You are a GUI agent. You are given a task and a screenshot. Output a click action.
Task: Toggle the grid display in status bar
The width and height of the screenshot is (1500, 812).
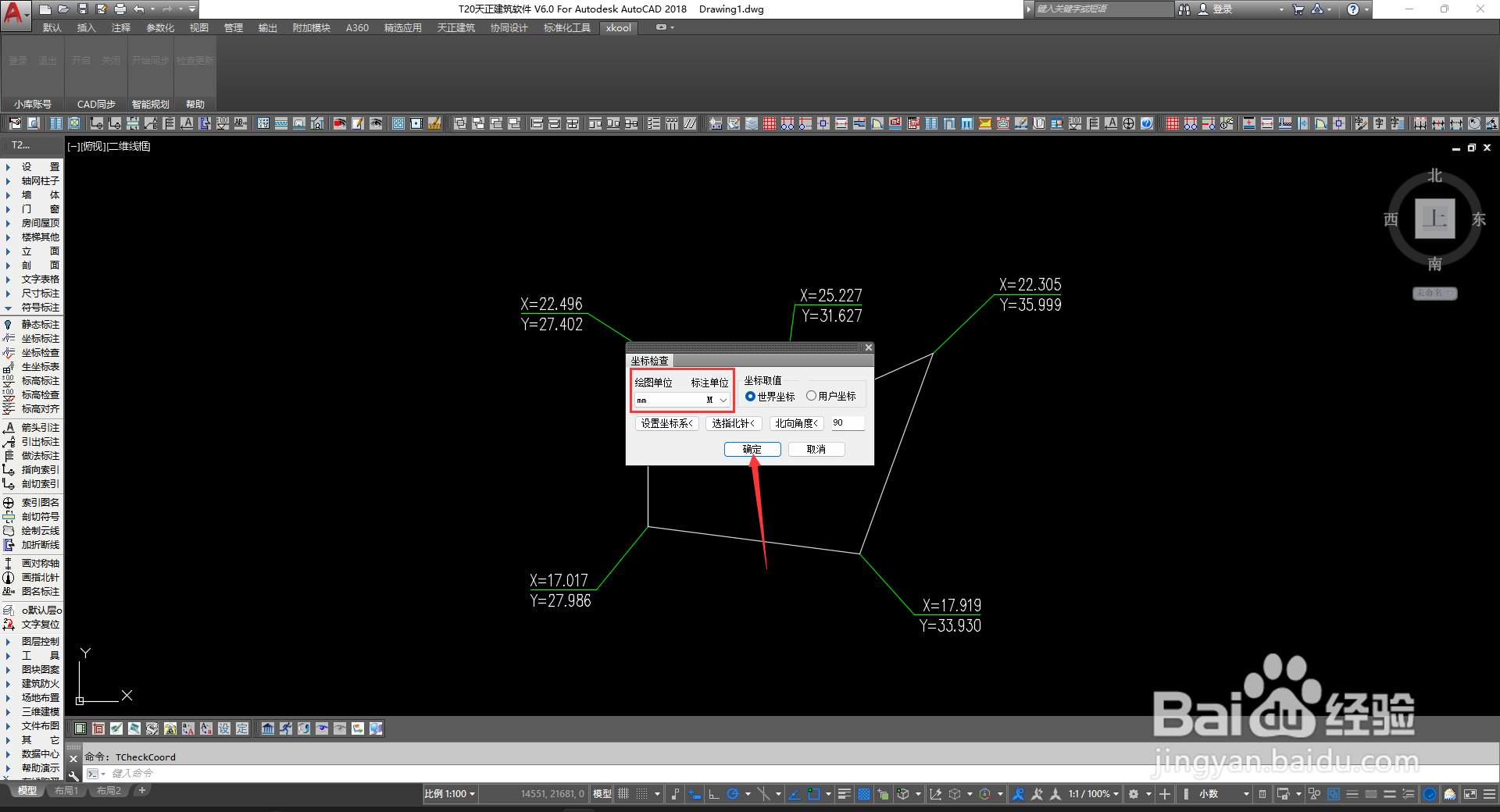tap(623, 794)
